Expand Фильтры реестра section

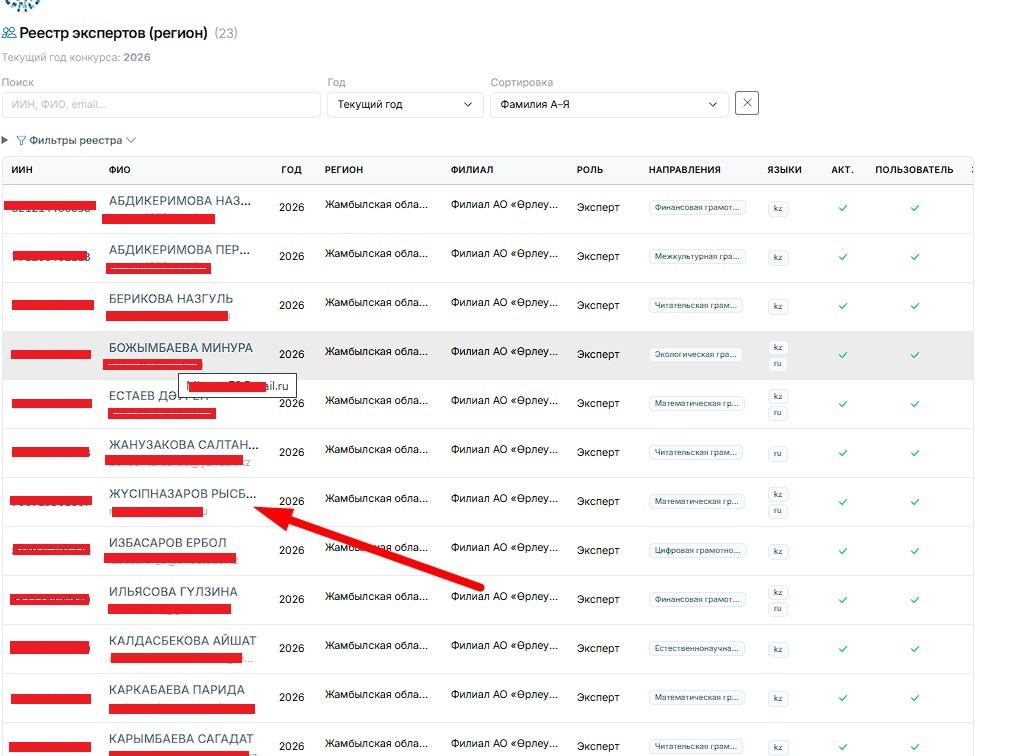point(76,141)
